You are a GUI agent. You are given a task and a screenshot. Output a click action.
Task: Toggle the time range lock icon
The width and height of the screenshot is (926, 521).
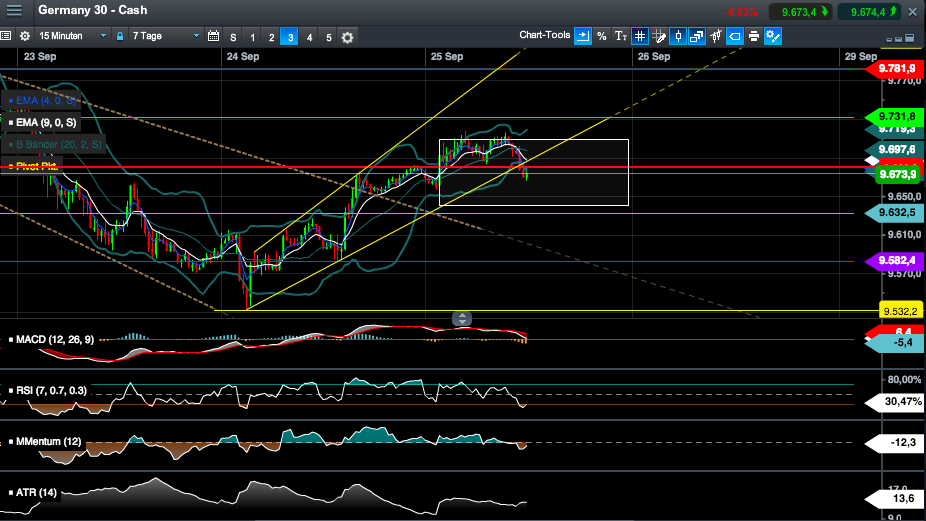pyautogui.click(x=120, y=36)
